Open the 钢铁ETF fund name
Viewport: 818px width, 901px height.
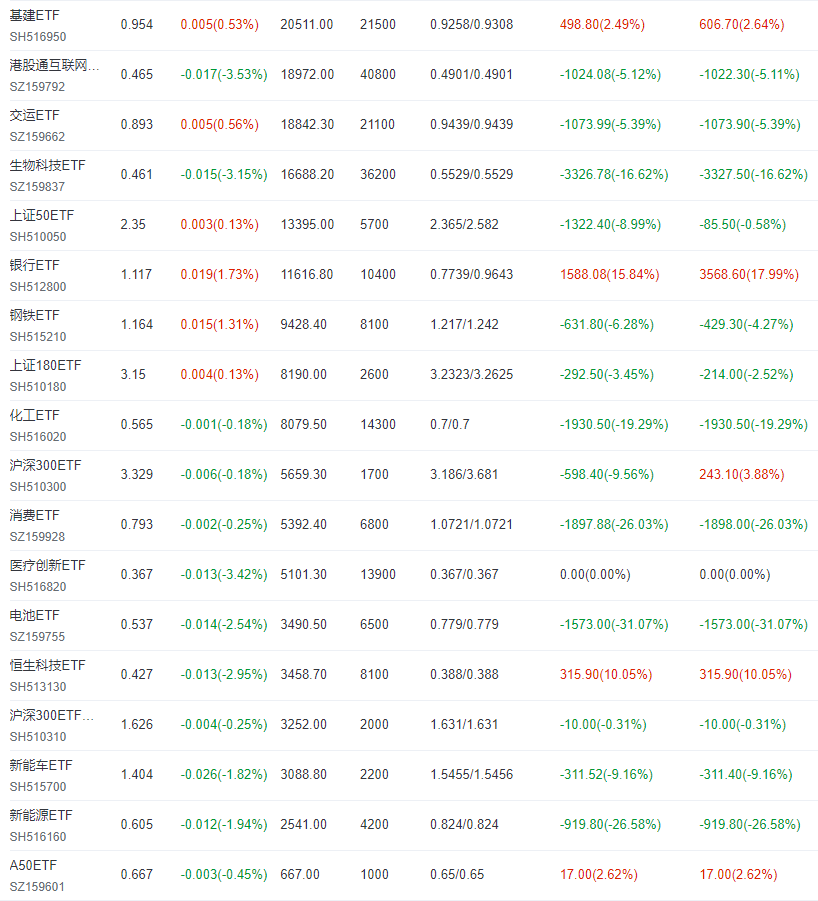pyautogui.click(x=34, y=315)
